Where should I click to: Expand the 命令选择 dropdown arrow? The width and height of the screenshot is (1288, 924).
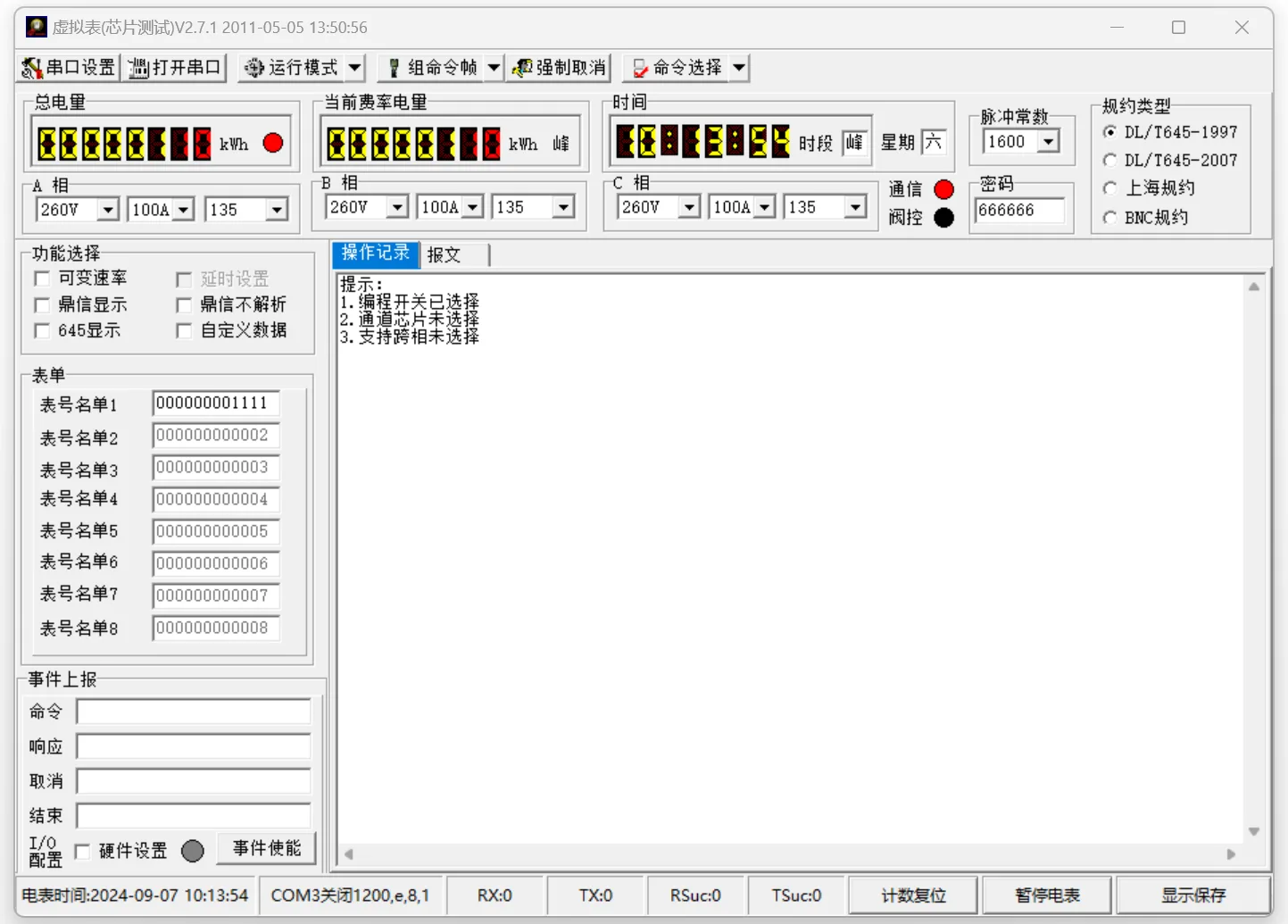point(739,68)
